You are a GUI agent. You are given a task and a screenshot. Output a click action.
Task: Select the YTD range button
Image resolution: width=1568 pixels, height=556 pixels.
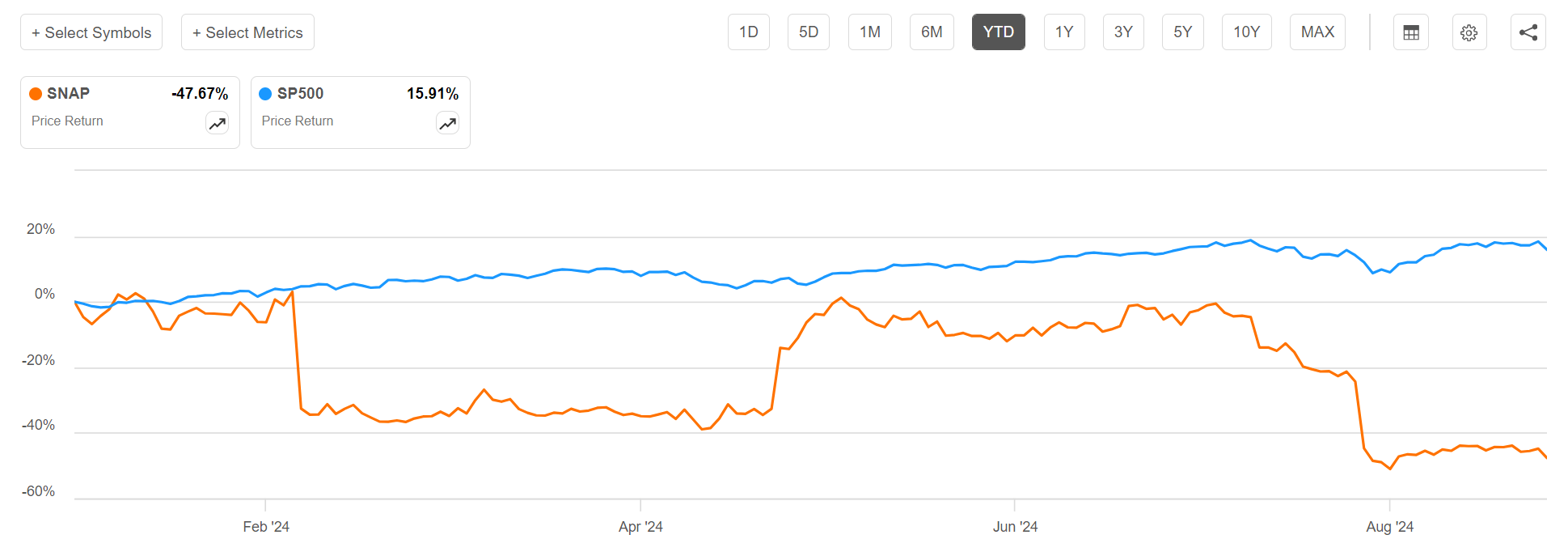[998, 32]
